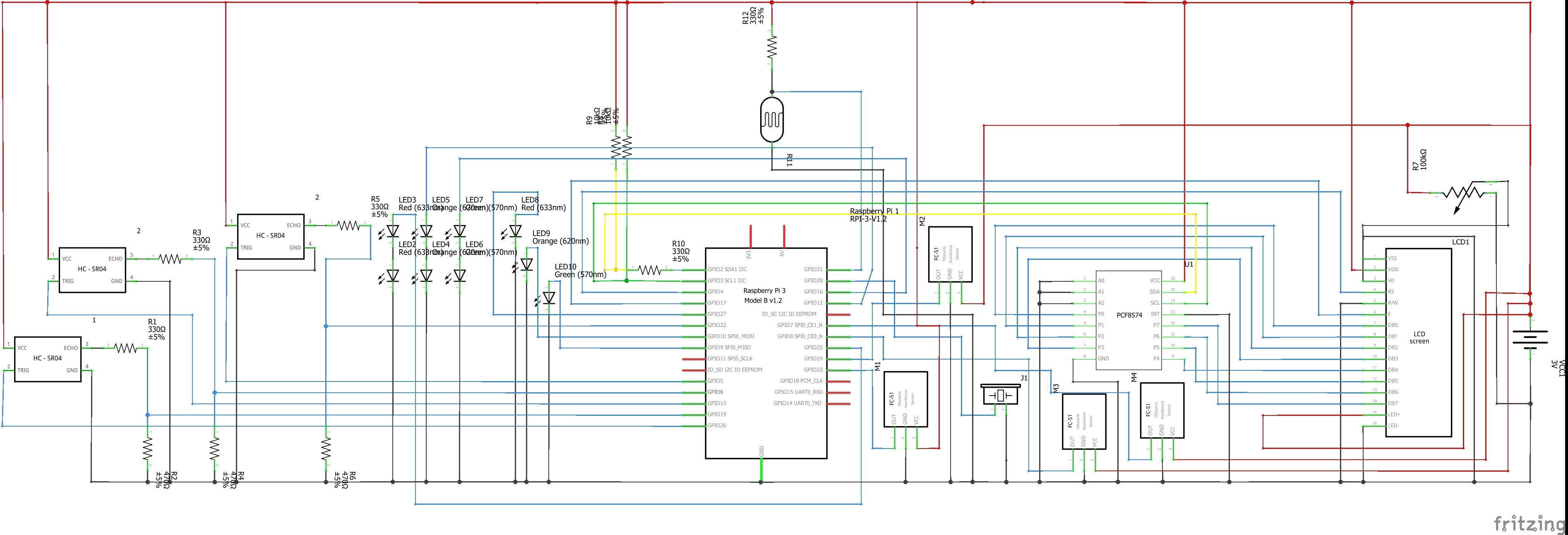Click the 'LED9 Orange (620nm)' label
Viewport: 1568px width, 535px height.
pos(560,238)
